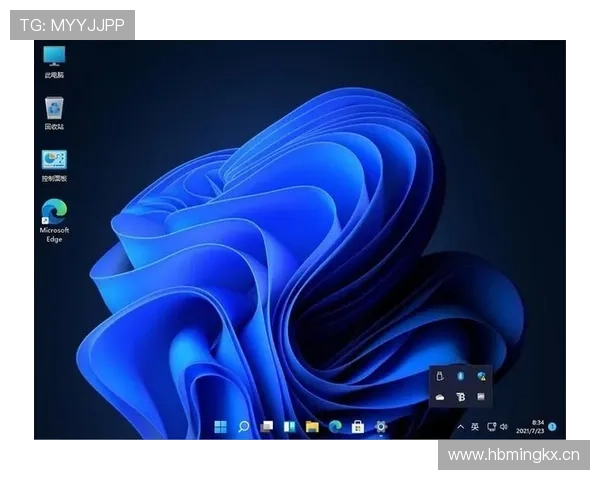Open Microsoft Store from the taskbar
This screenshot has width=600, height=480.
click(x=357, y=427)
